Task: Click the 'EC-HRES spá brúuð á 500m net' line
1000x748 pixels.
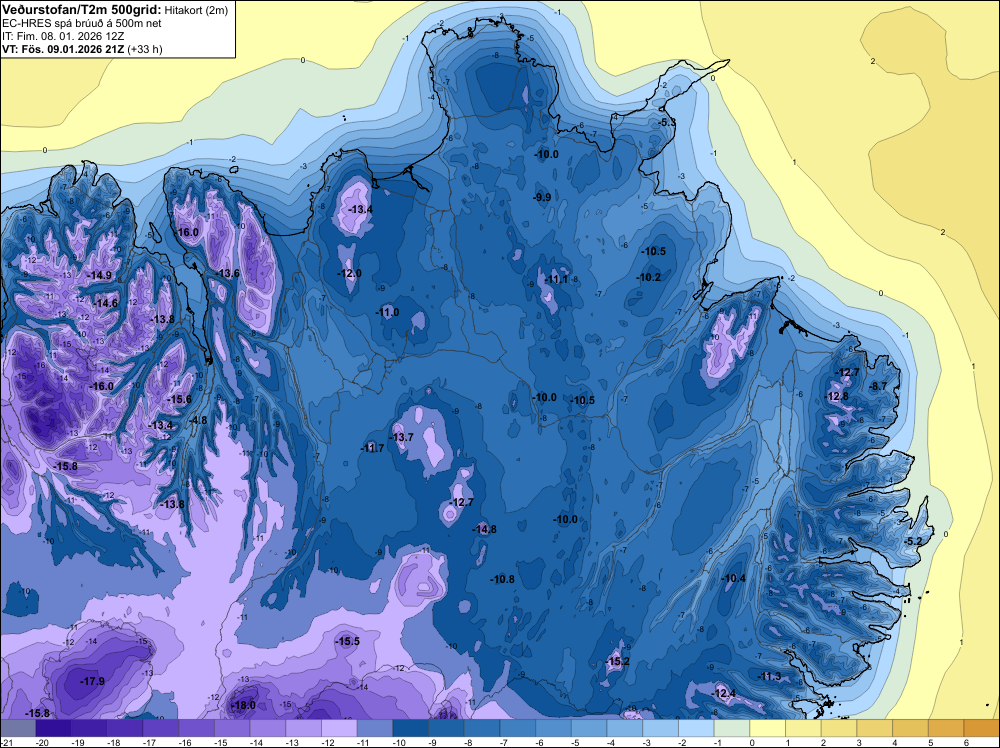Action: 82,23
